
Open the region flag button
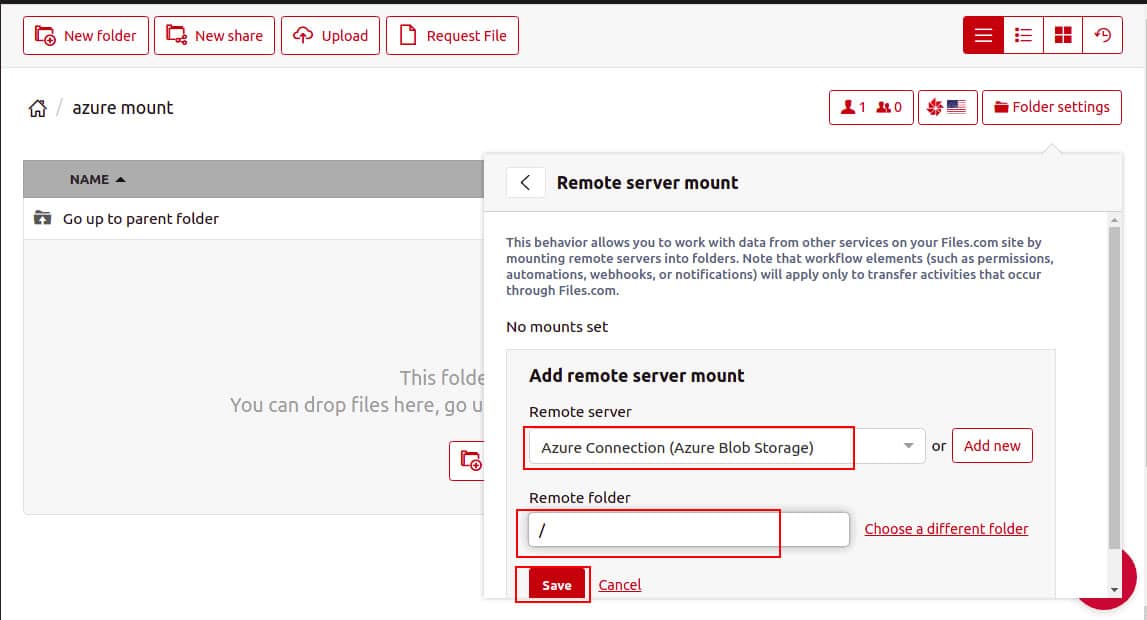coord(948,107)
